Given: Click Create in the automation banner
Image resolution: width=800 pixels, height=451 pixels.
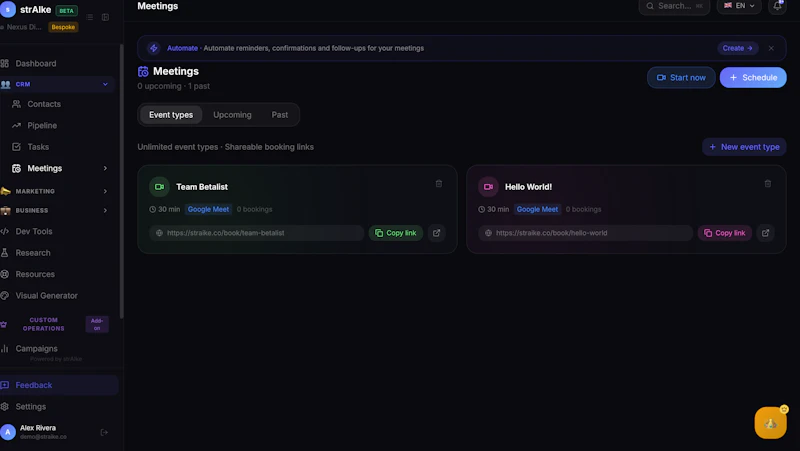Looking at the screenshot, I should (x=737, y=48).
